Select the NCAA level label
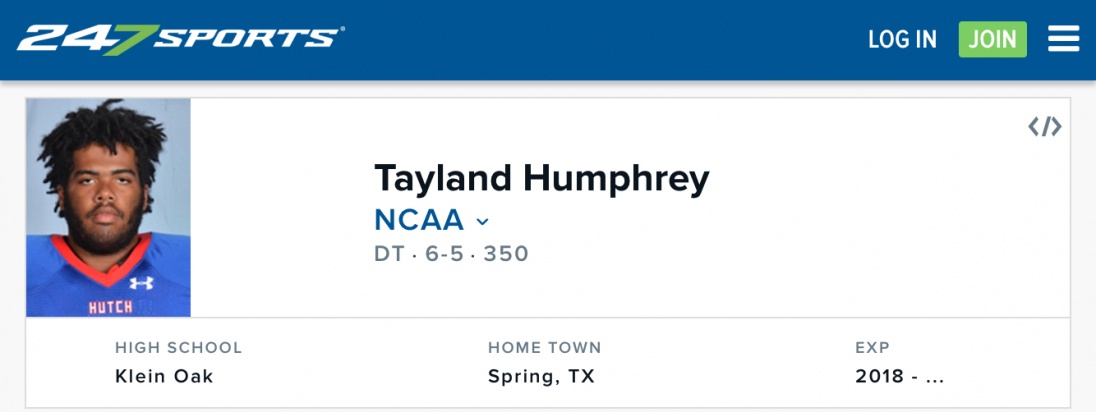Viewport: 1096px width, 412px height. 419,220
